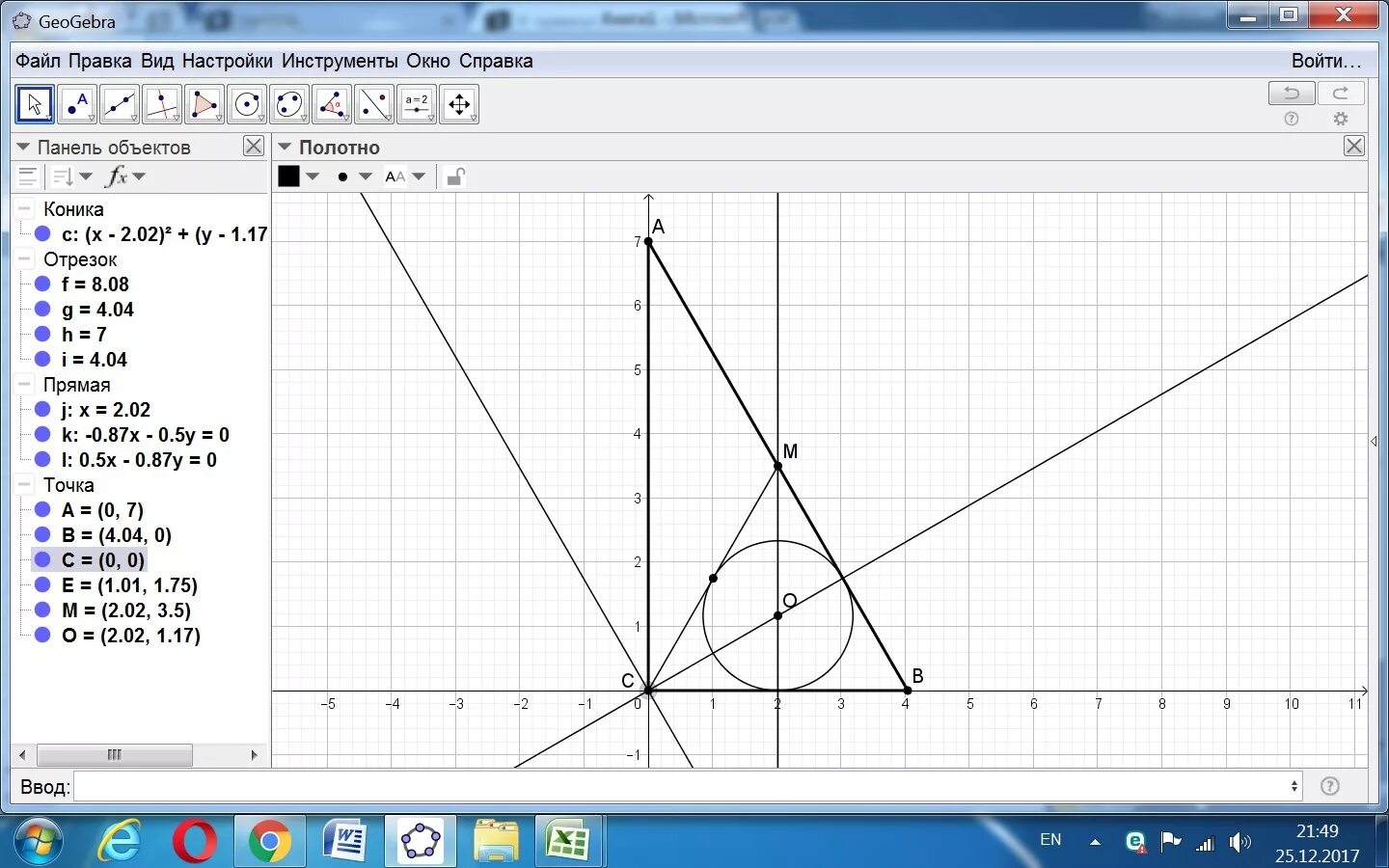The height and width of the screenshot is (868, 1389).
Task: Select the Line through two points tool
Action: 120,104
